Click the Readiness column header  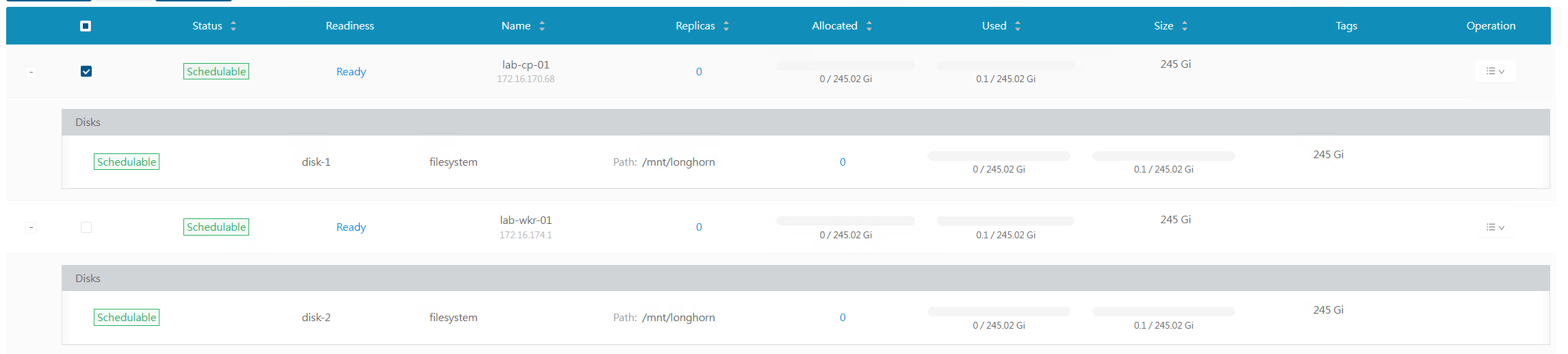click(350, 26)
